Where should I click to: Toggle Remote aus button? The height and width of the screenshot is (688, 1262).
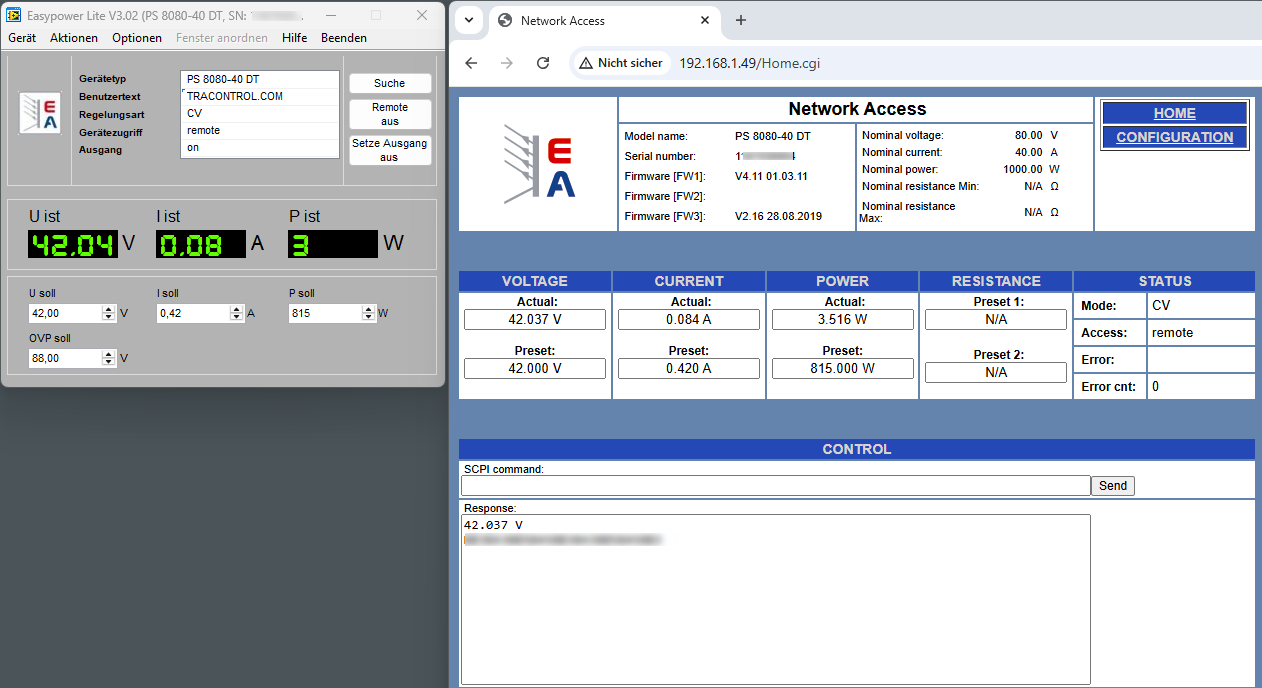[390, 114]
